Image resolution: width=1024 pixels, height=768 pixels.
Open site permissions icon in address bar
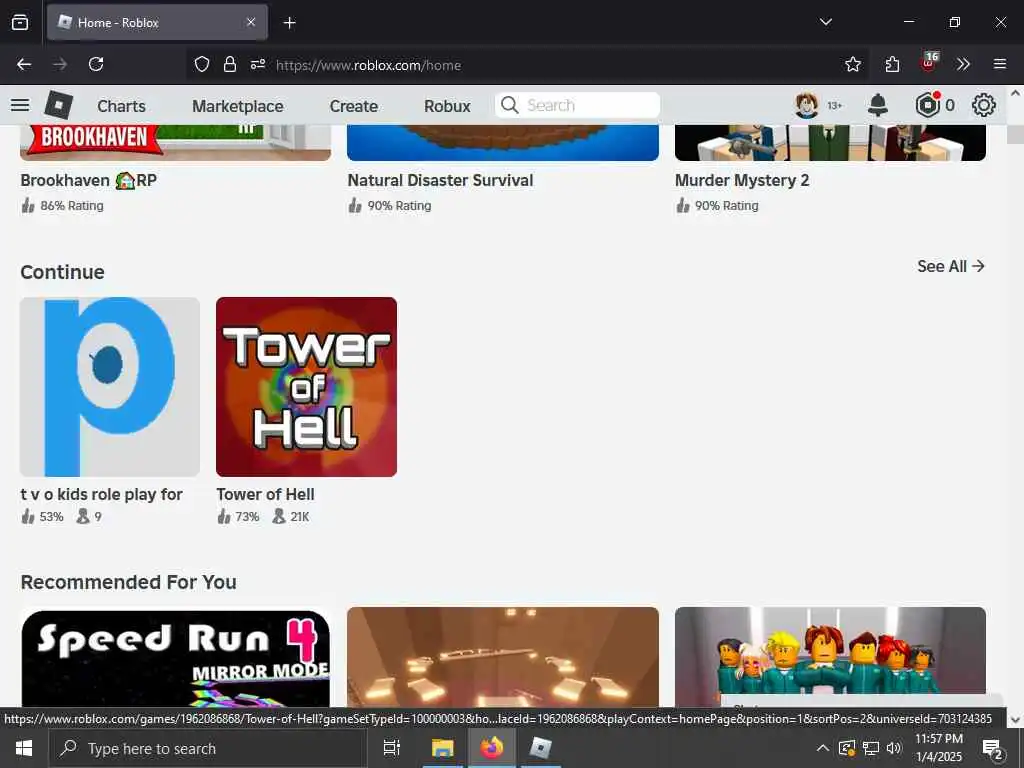(x=258, y=64)
